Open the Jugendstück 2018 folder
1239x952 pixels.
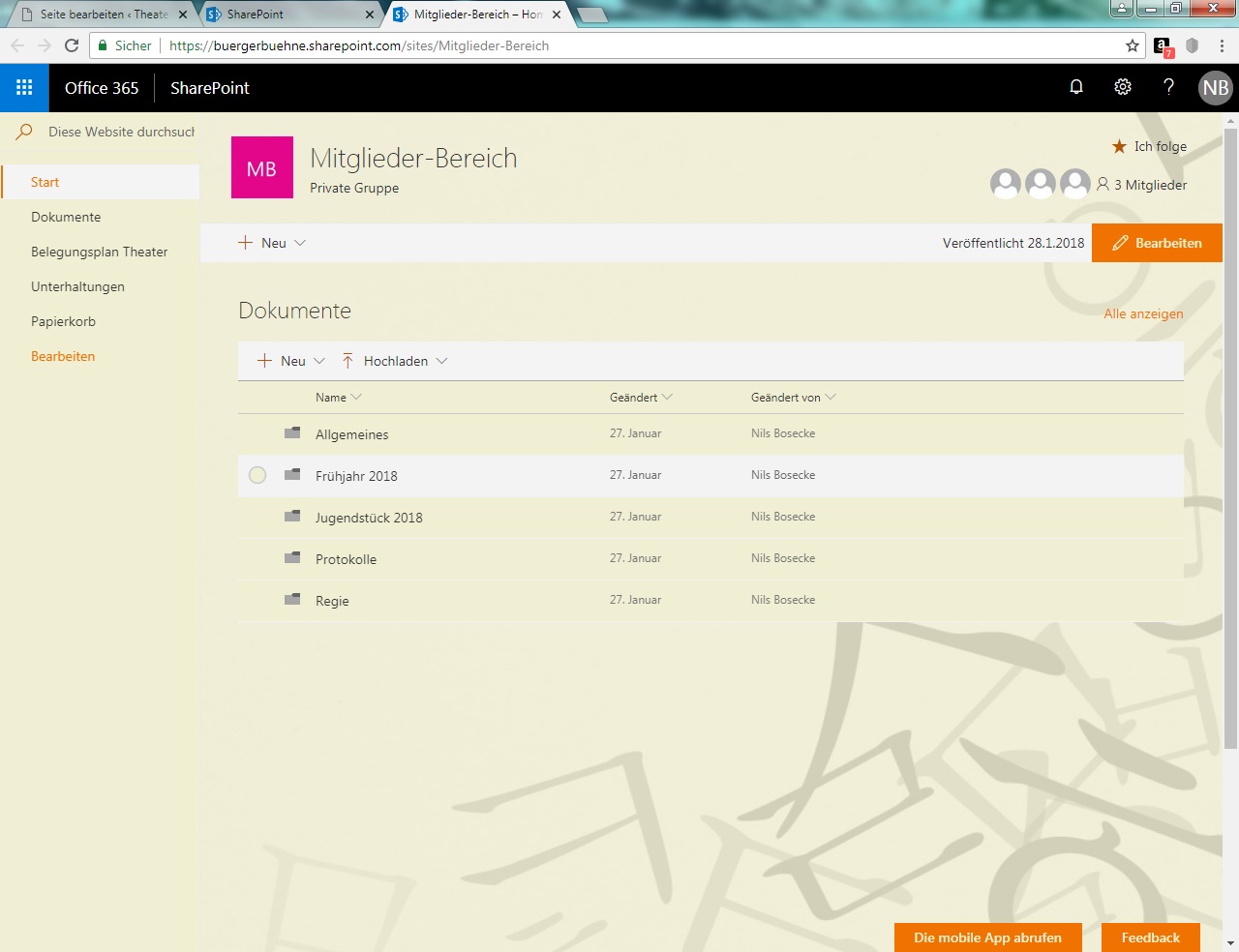(x=368, y=518)
